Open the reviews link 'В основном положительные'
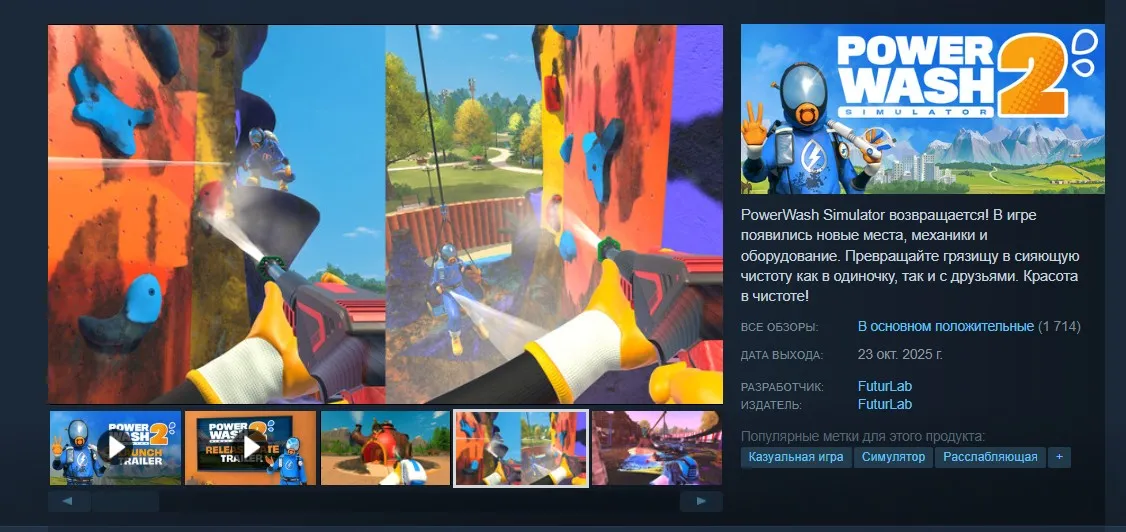The height and width of the screenshot is (532, 1126). [946, 327]
